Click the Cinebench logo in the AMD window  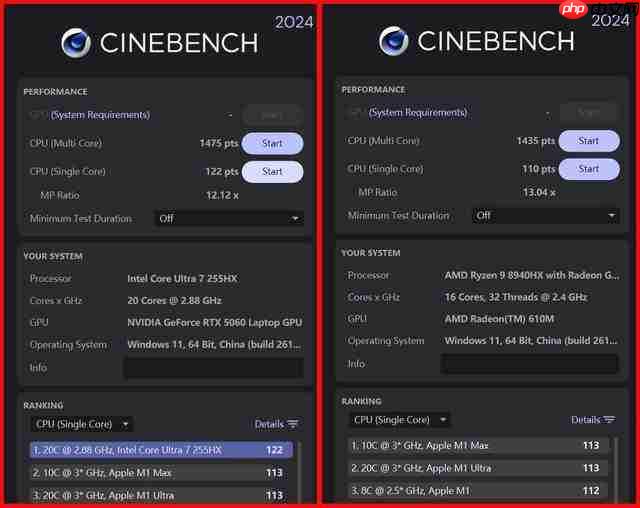coord(394,41)
